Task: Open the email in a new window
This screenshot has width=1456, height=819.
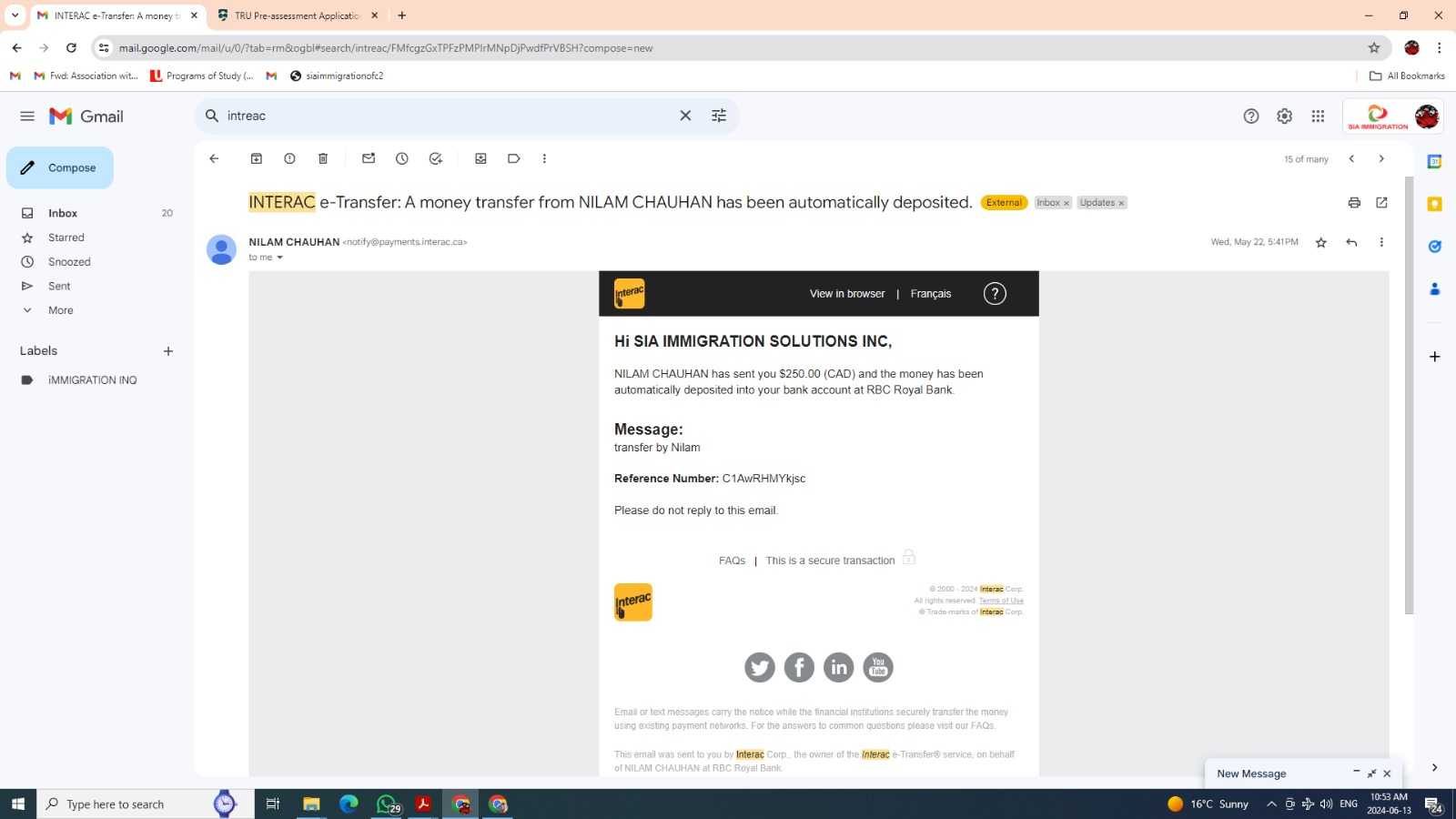Action: pyautogui.click(x=1381, y=203)
